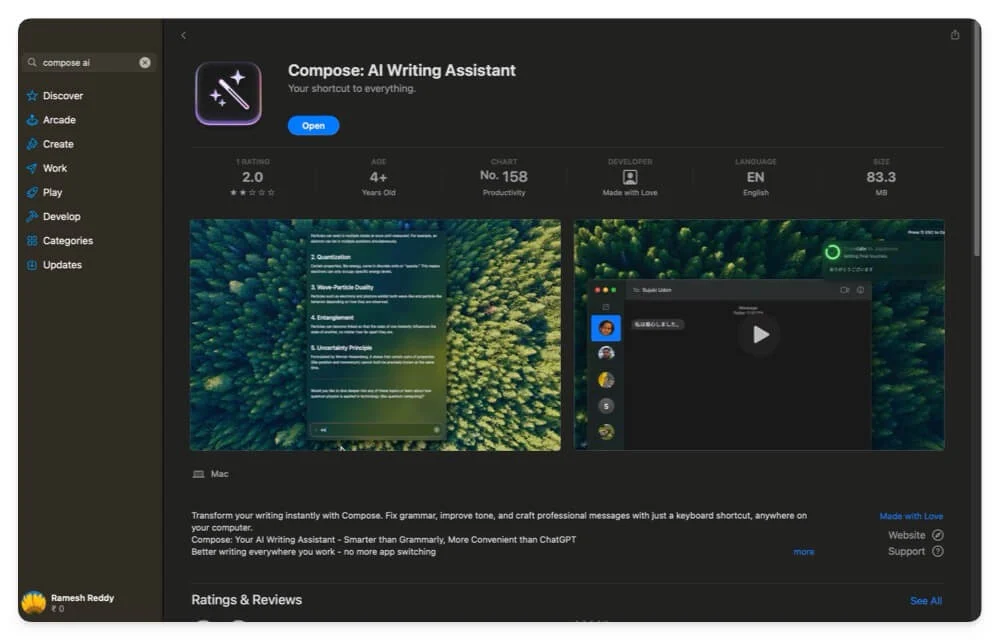The image size is (1000, 640).
Task: Click the Develop hammer icon
Action: tap(32, 217)
